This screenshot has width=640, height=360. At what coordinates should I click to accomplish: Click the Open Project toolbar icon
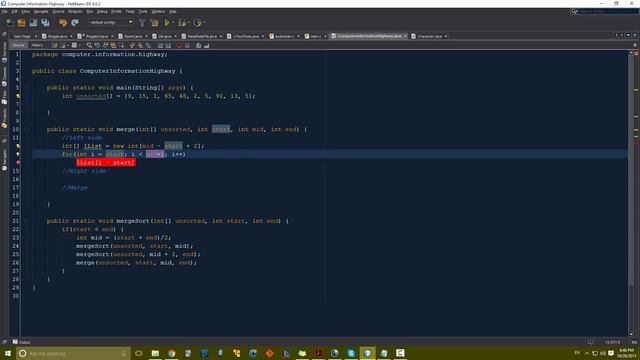click(x=33, y=22)
